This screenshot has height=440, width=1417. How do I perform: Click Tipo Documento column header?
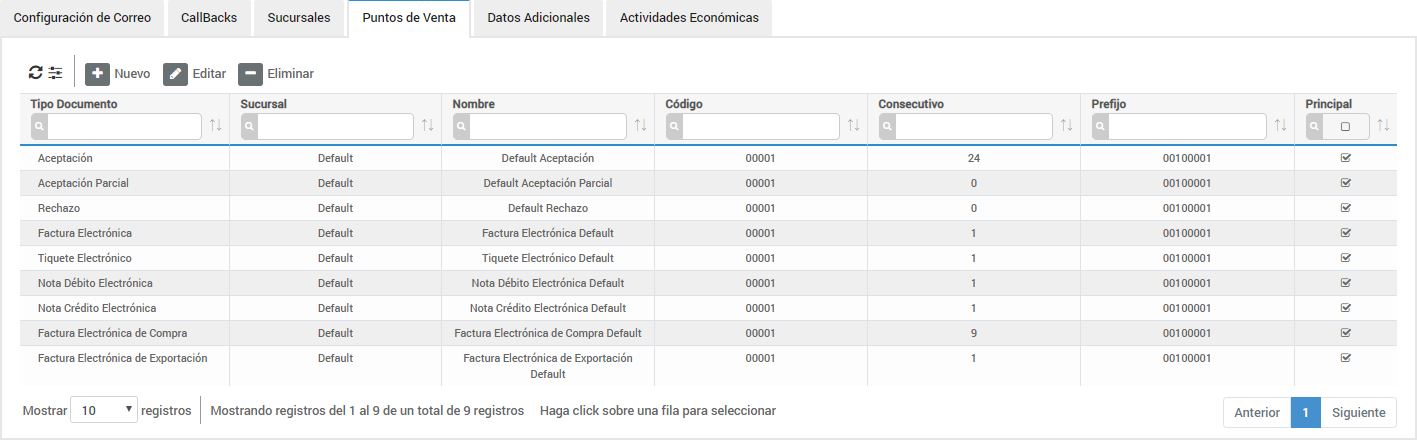pos(74,104)
